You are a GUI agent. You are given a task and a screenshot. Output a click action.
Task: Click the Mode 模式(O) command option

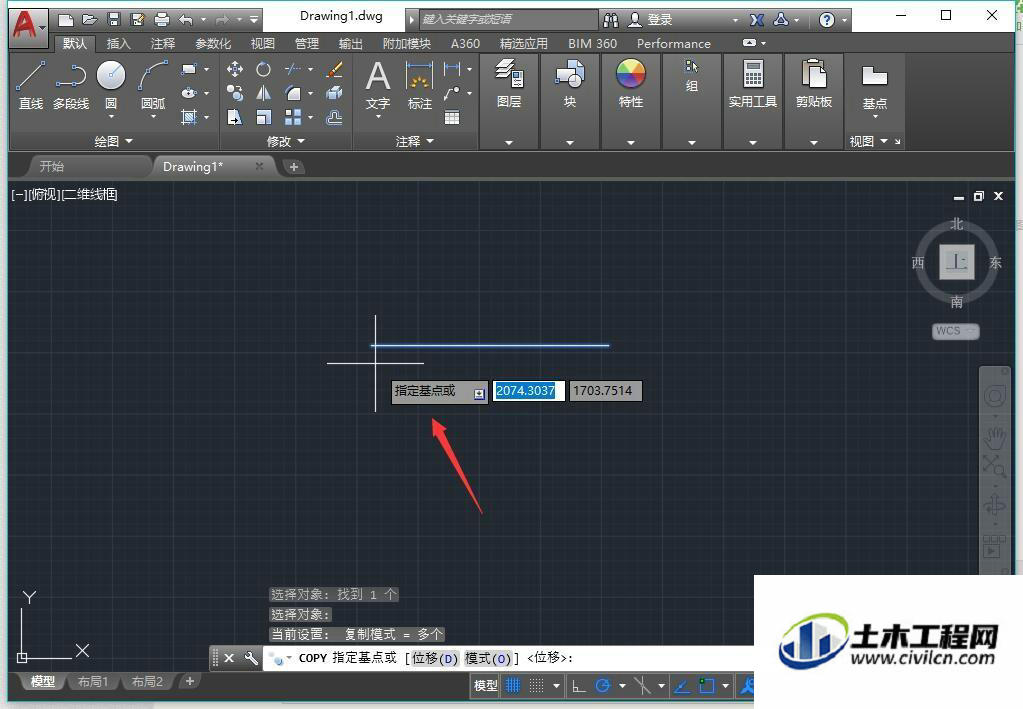click(488, 658)
